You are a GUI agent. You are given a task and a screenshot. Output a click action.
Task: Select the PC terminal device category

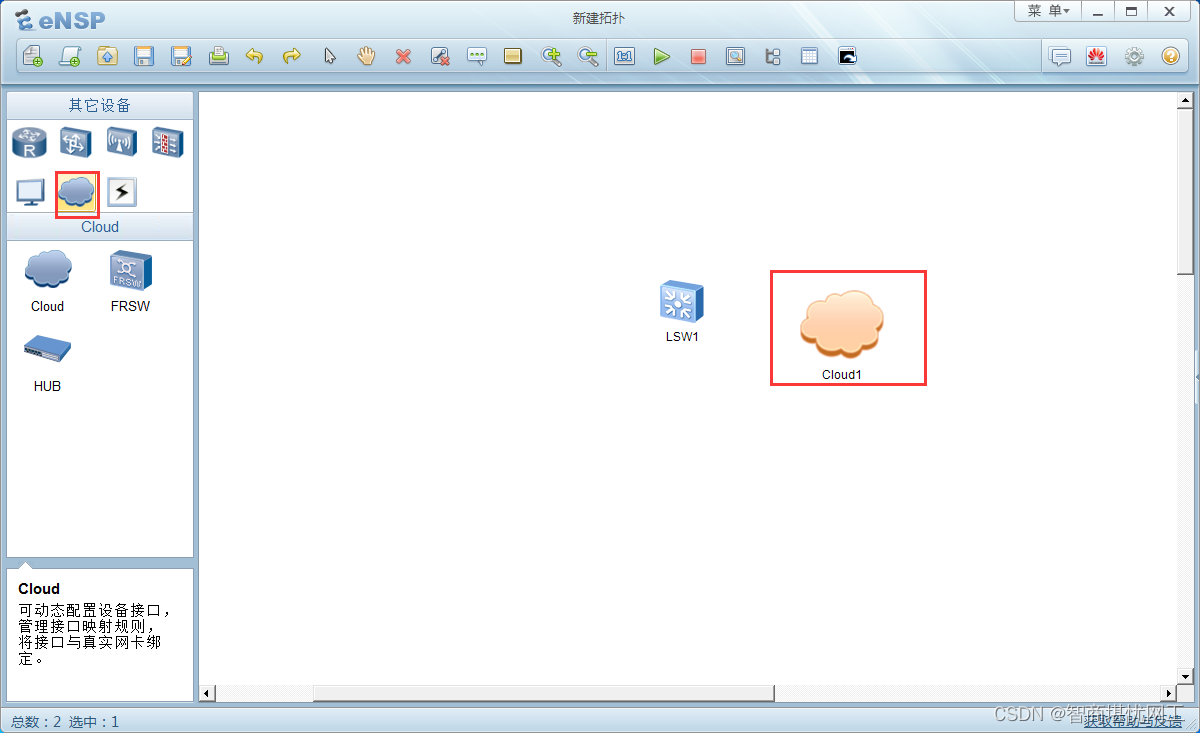(30, 192)
